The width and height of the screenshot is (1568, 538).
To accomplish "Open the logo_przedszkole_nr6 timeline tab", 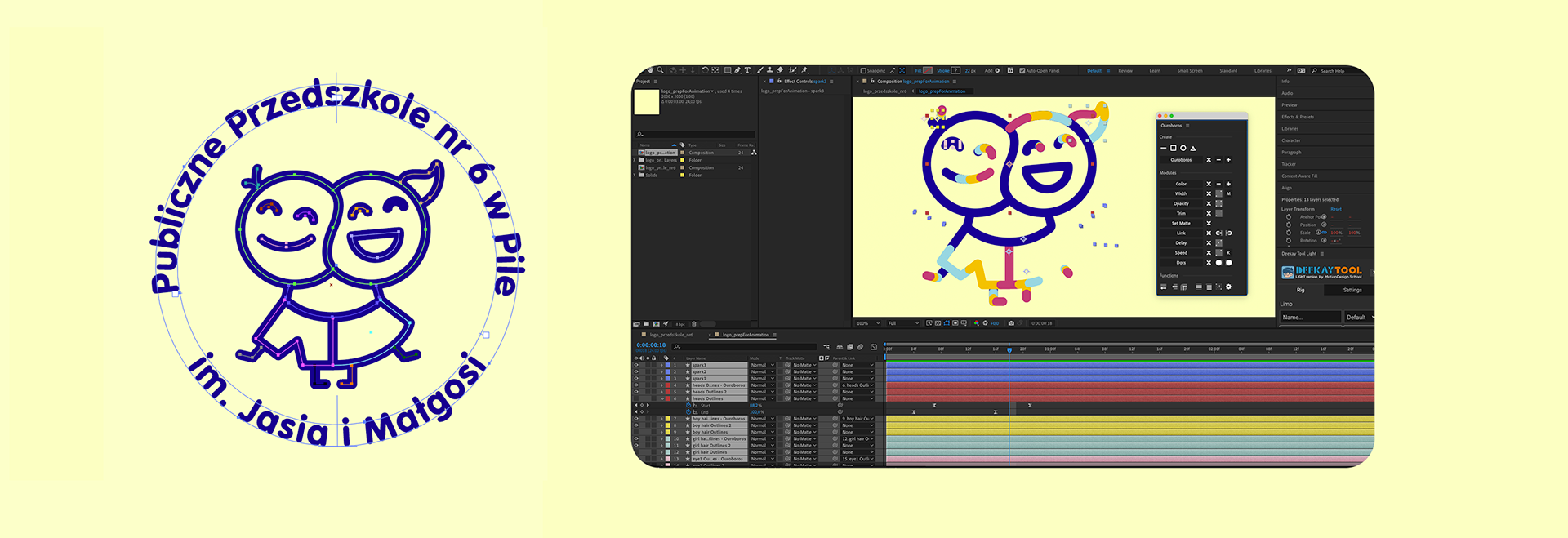I will pos(671,335).
